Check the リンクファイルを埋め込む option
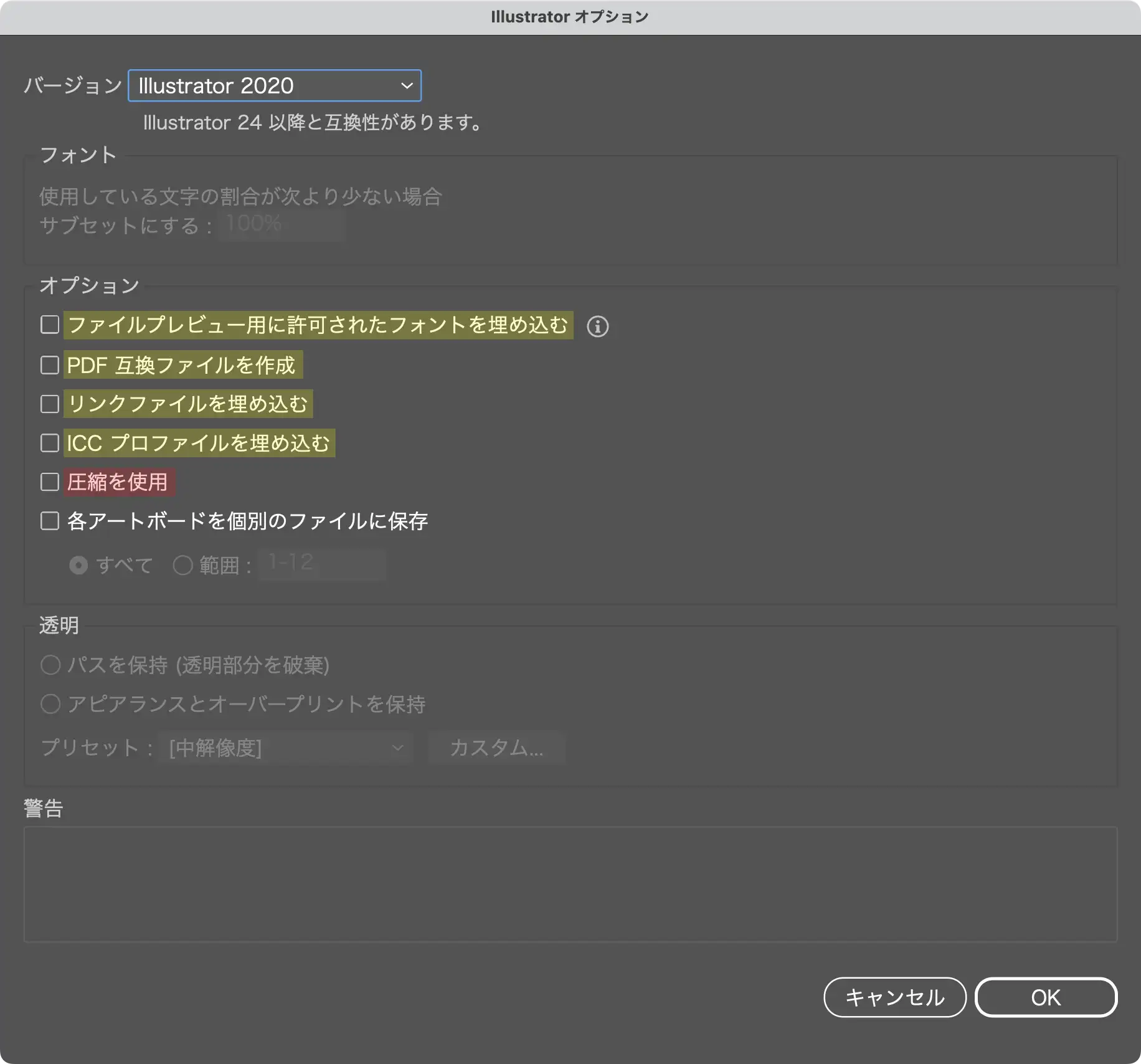 point(50,404)
